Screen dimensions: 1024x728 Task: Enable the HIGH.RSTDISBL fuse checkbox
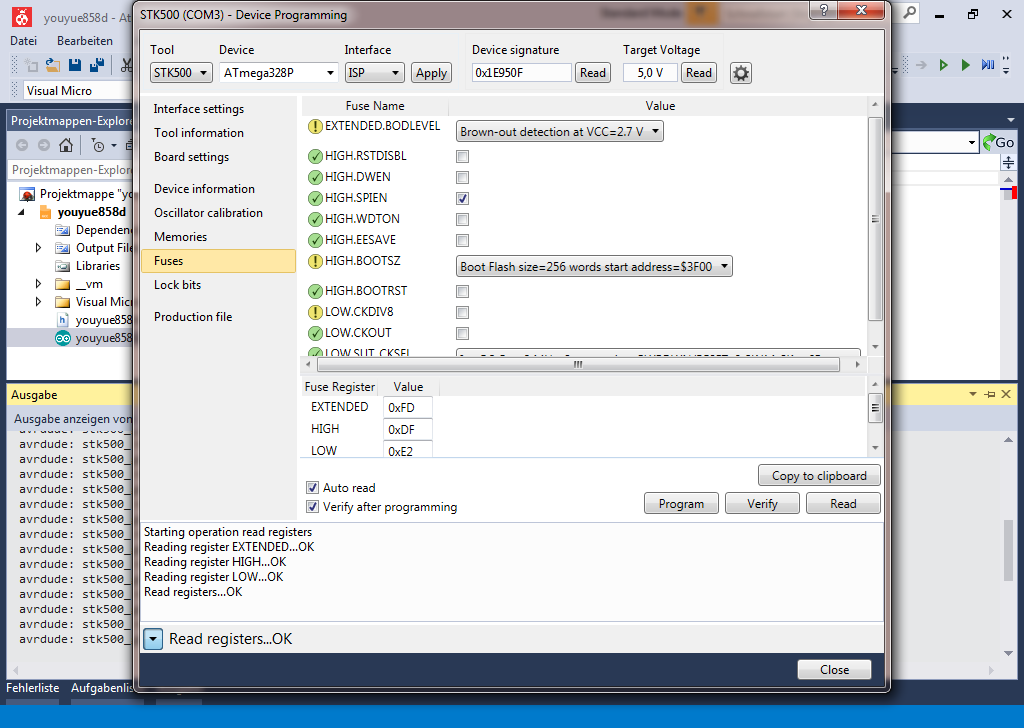pyautogui.click(x=462, y=156)
